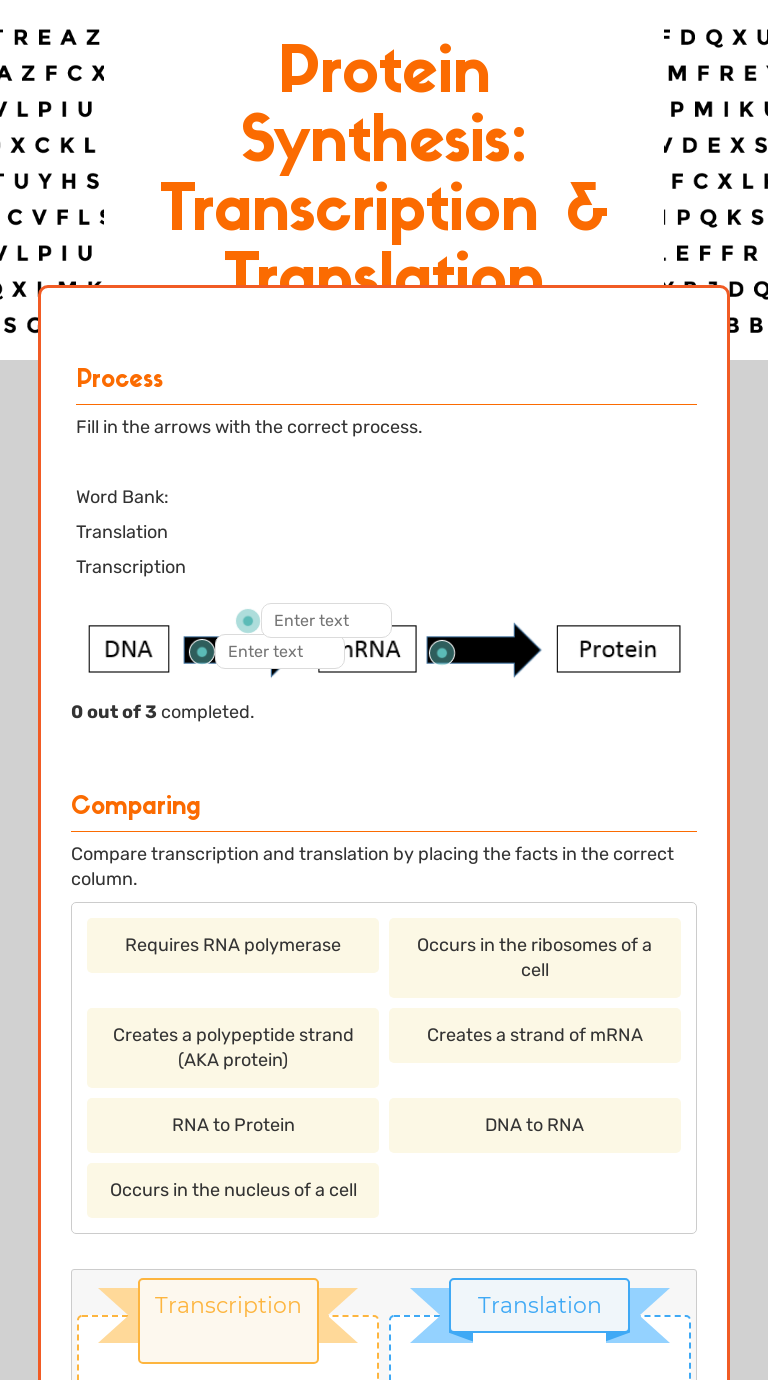The height and width of the screenshot is (1380, 768).
Task: Pick the 'DNA to RNA' card
Action: [534, 1126]
